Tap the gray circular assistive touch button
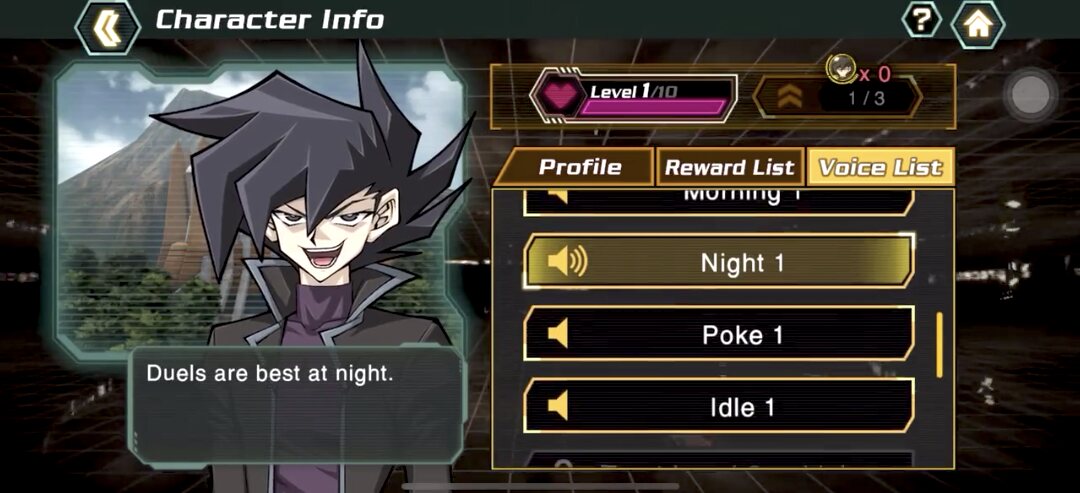The width and height of the screenshot is (1080, 493). pyautogui.click(x=1030, y=93)
